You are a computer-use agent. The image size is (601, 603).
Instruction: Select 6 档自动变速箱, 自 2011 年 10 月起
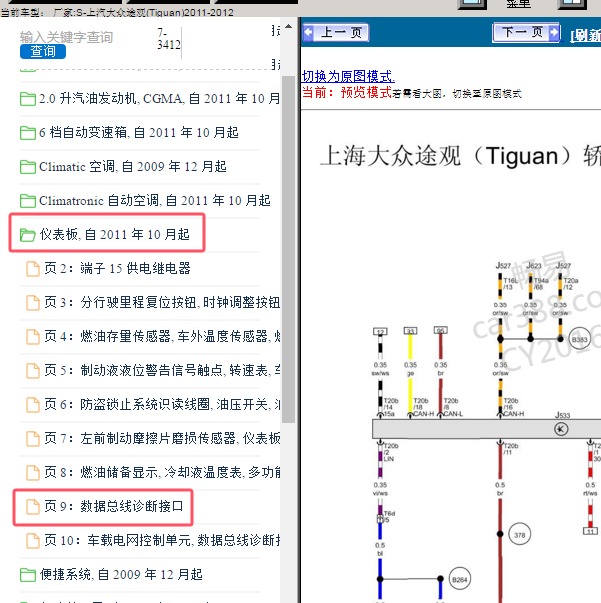click(139, 133)
